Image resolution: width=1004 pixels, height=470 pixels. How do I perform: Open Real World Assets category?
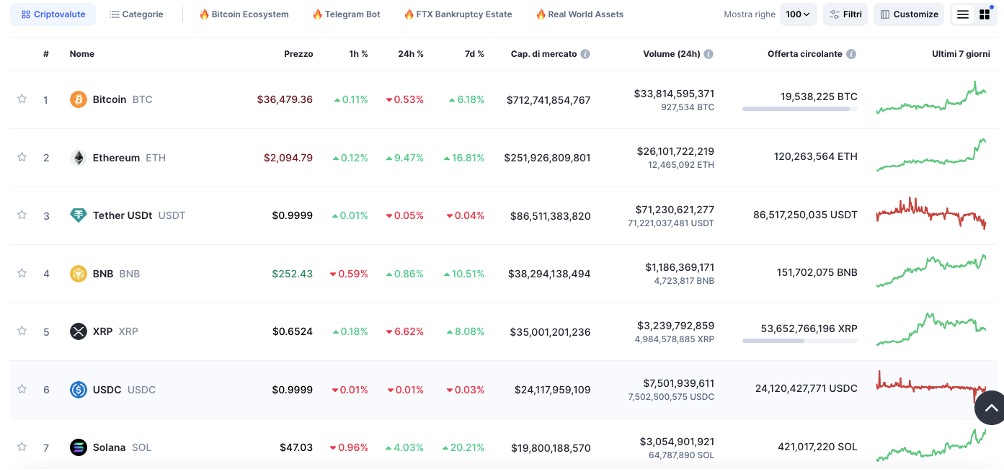click(x=579, y=14)
